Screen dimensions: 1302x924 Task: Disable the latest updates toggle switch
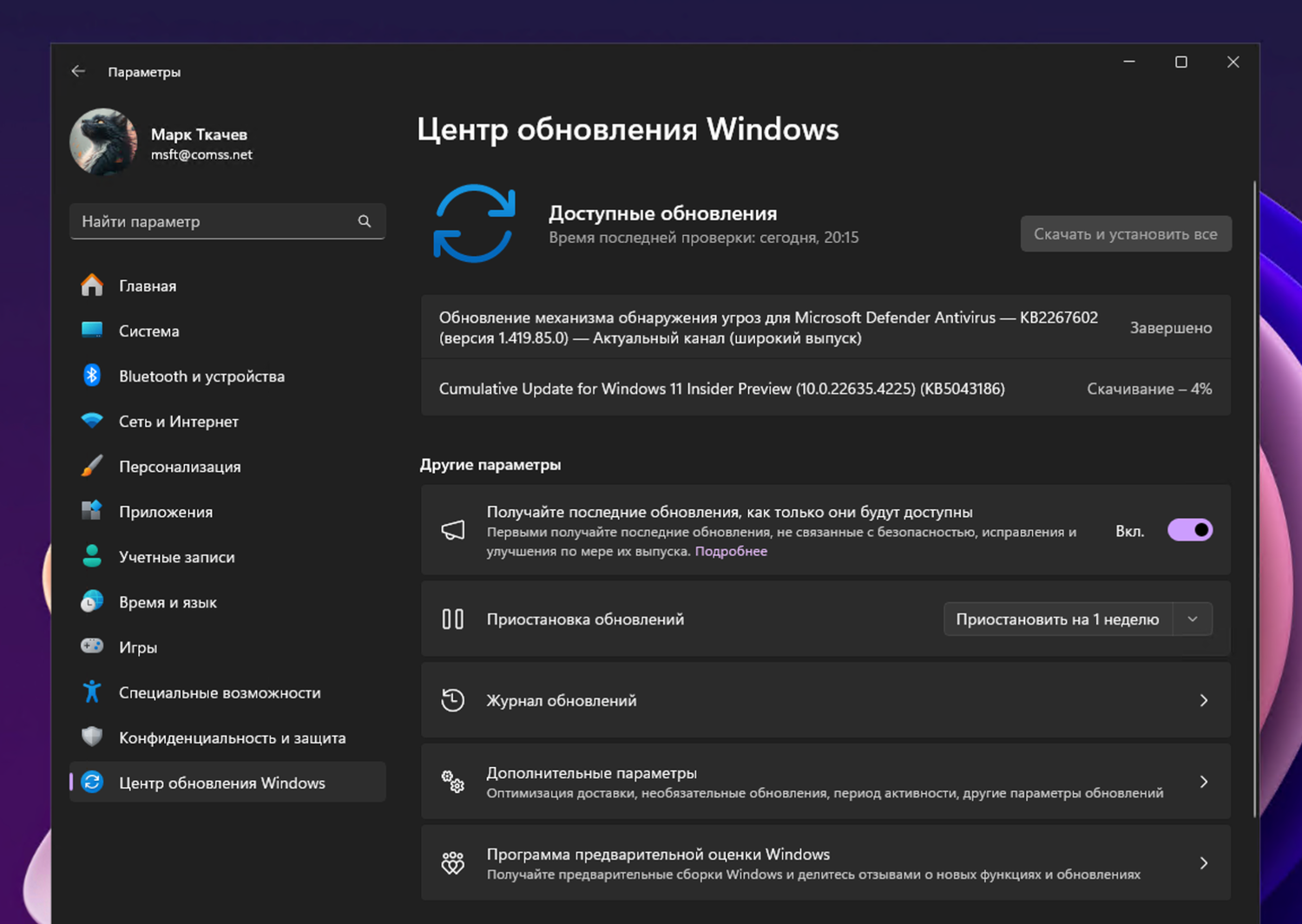point(1189,530)
